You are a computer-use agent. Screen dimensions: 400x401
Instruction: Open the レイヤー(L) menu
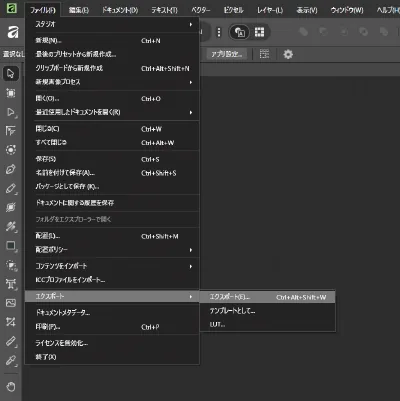270,10
